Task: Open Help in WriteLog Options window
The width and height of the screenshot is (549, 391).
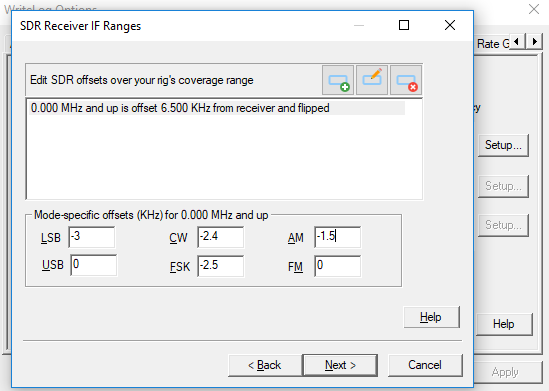Action: coord(504,324)
